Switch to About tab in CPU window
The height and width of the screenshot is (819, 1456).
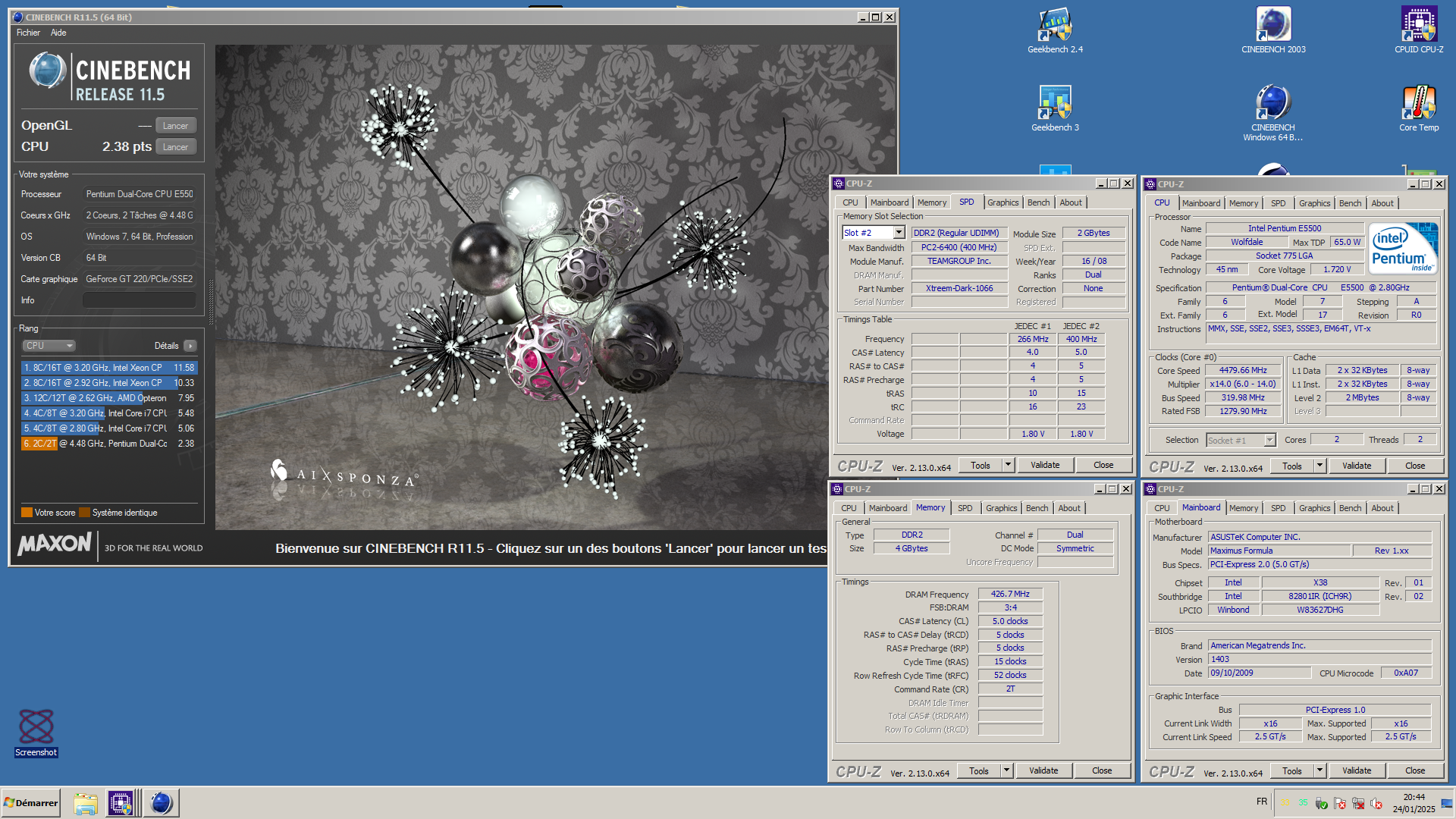pyautogui.click(x=1382, y=203)
